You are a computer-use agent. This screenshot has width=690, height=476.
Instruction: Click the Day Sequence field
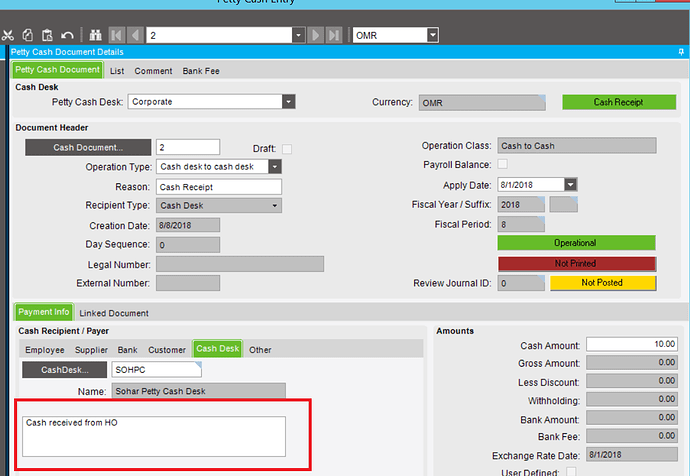pos(188,245)
